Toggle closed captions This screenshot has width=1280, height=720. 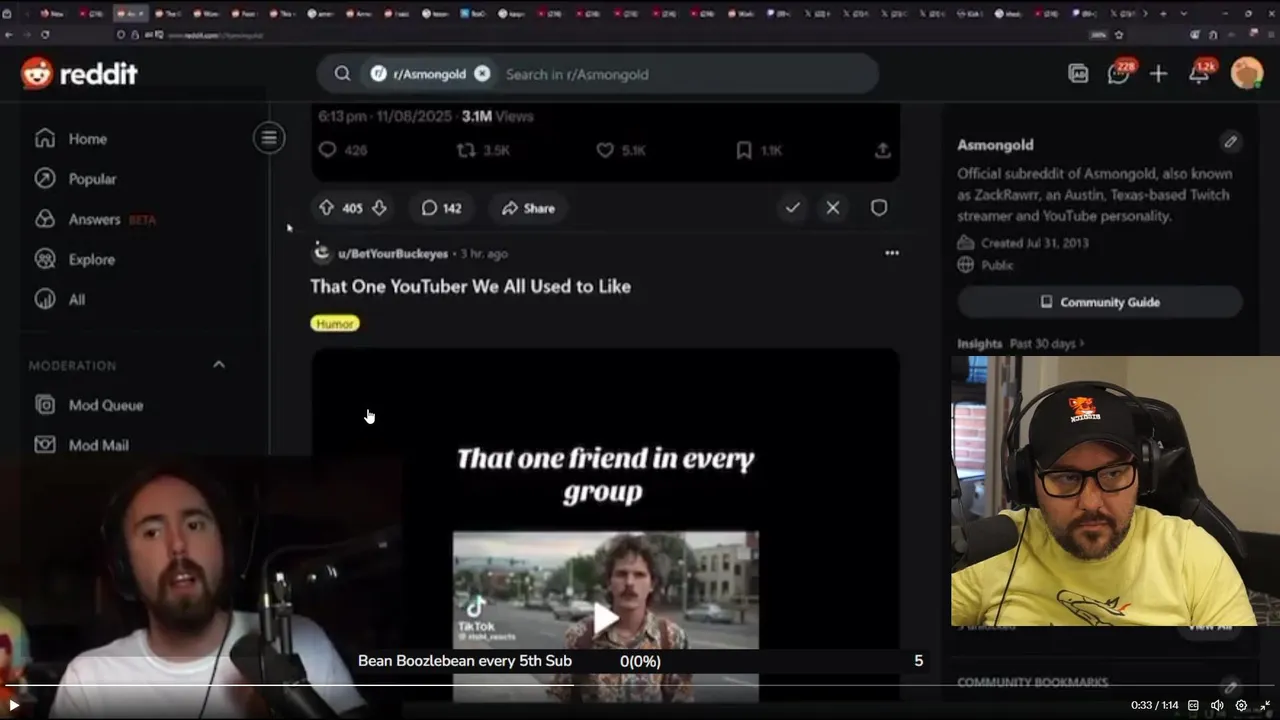point(1193,705)
